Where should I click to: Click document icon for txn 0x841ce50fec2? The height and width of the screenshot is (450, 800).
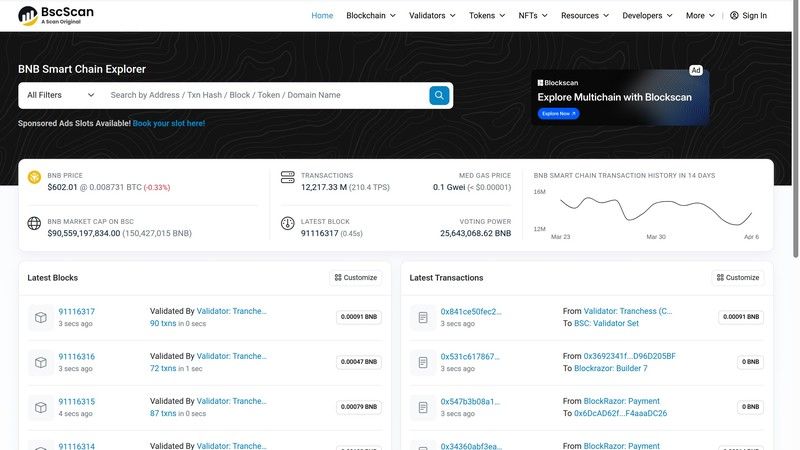pyautogui.click(x=423, y=317)
